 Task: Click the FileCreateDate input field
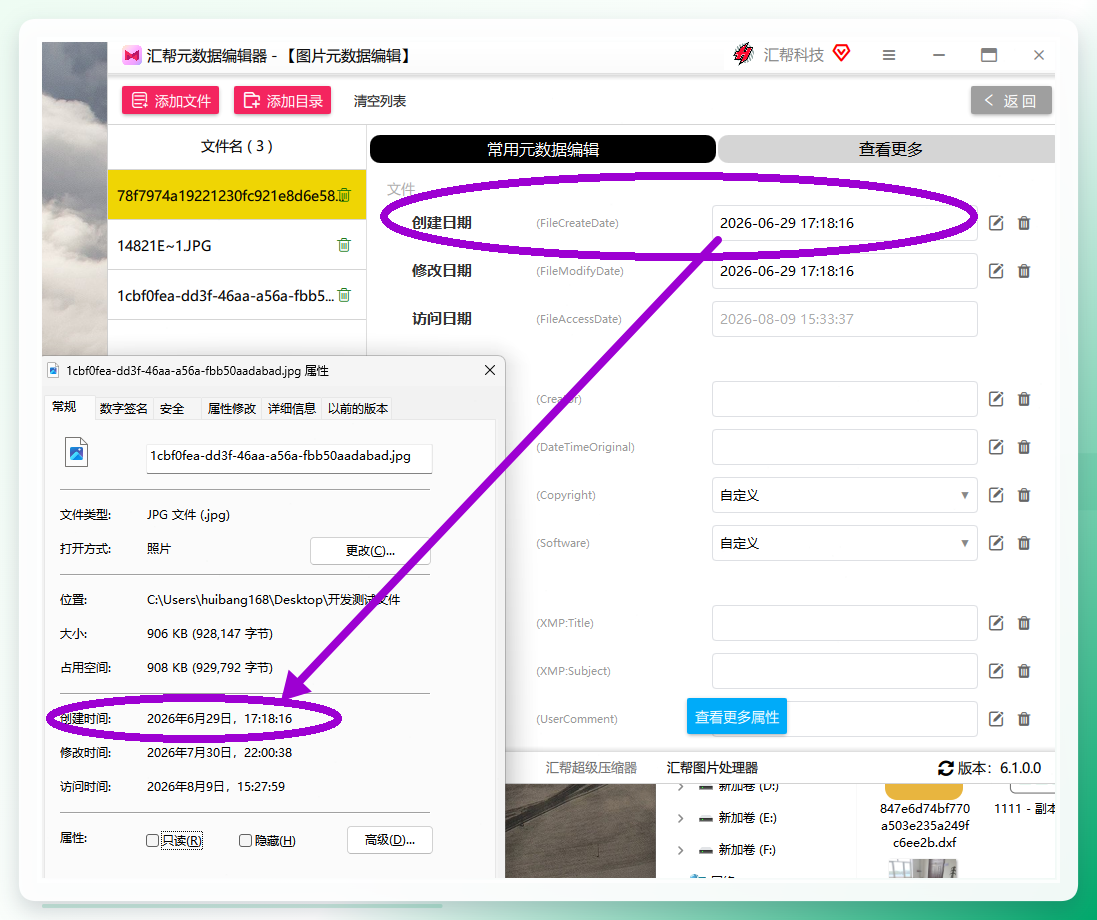point(844,223)
